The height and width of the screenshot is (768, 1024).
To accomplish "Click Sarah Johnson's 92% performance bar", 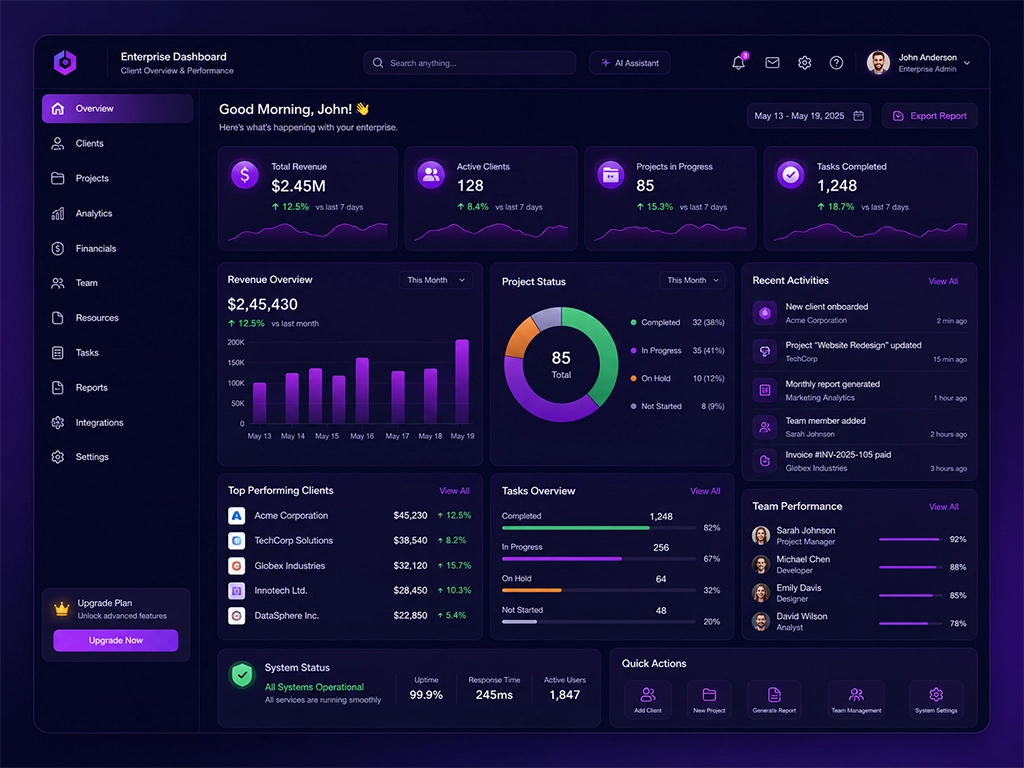I will tap(909, 539).
